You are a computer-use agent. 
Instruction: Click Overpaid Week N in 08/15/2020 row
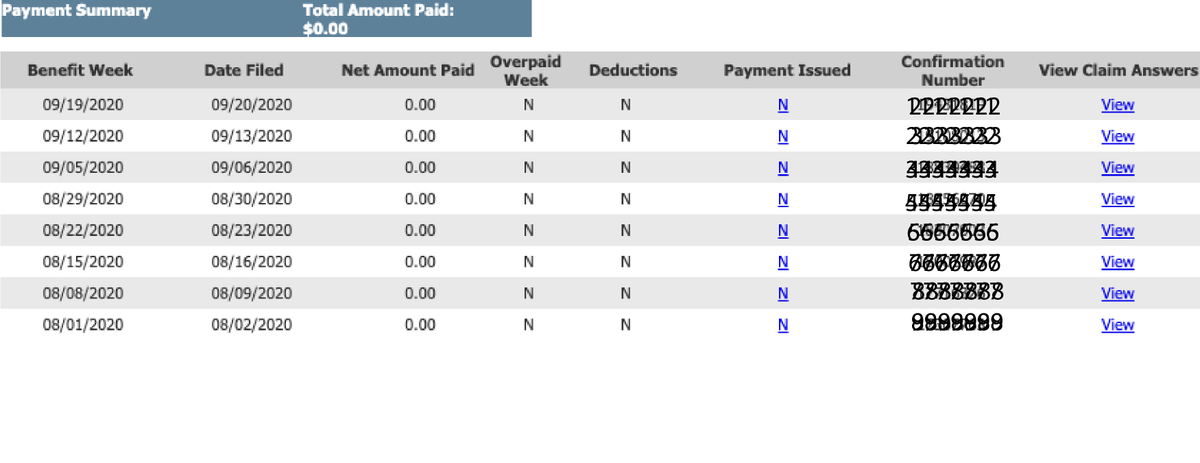pos(528,262)
